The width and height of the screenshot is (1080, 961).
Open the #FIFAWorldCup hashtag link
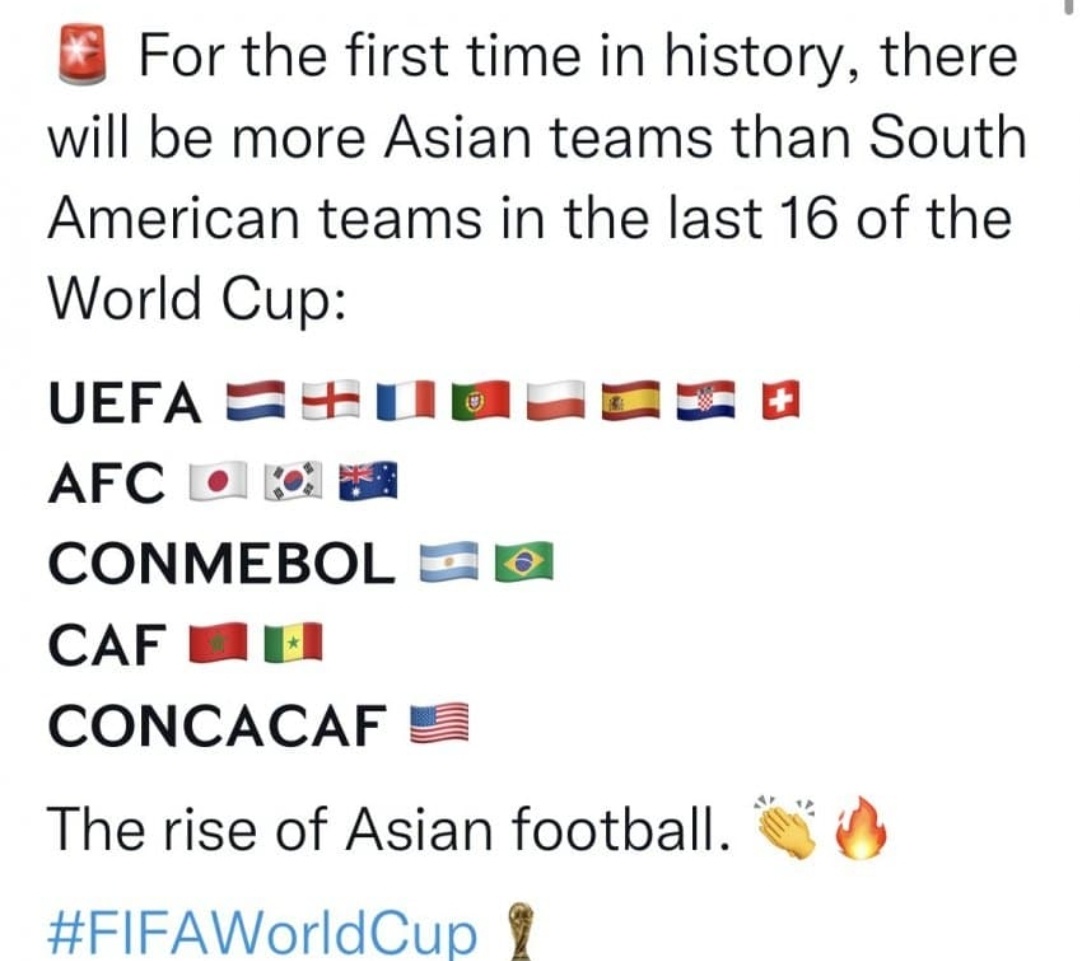262,933
